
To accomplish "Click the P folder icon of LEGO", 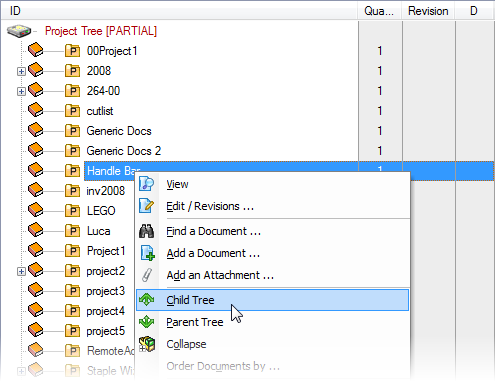I will 72,211.
